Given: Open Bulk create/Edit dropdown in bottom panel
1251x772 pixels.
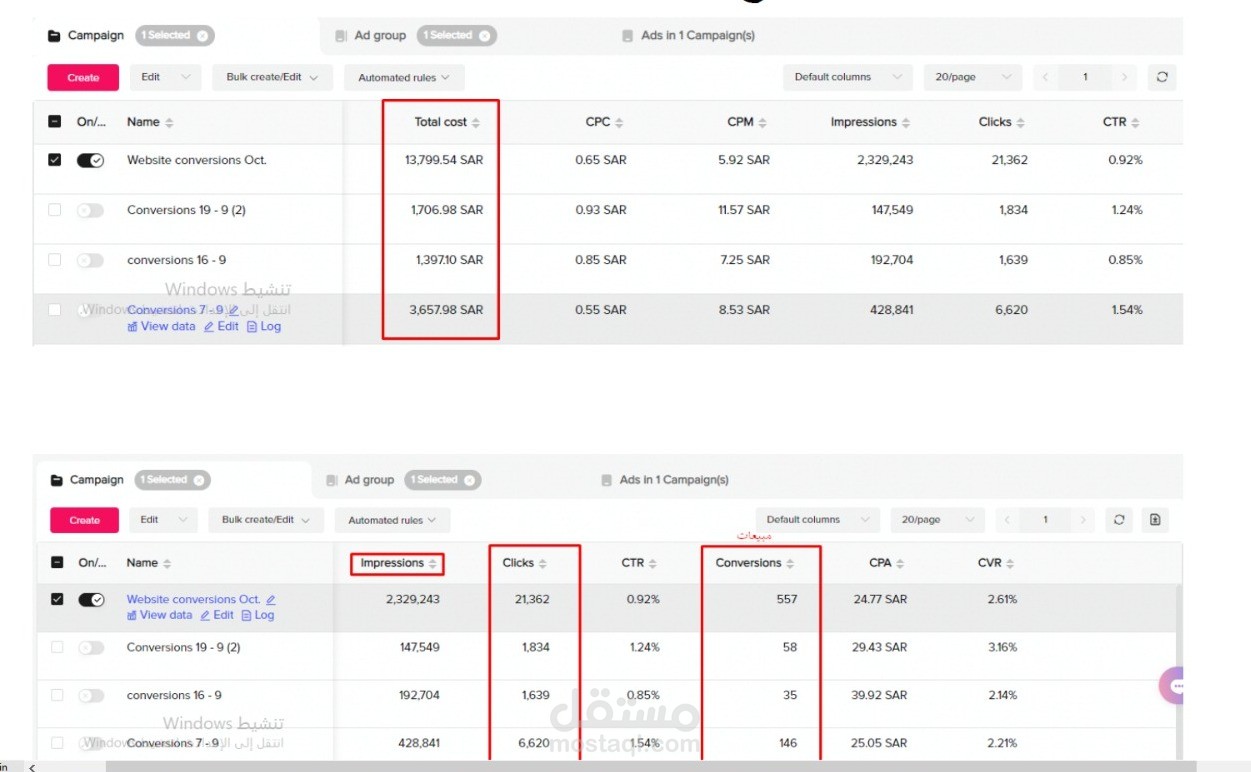Looking at the screenshot, I should point(266,520).
